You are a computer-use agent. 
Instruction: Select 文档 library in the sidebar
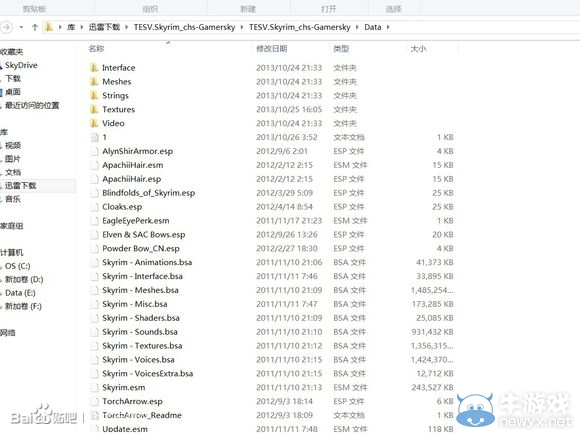click(13, 172)
